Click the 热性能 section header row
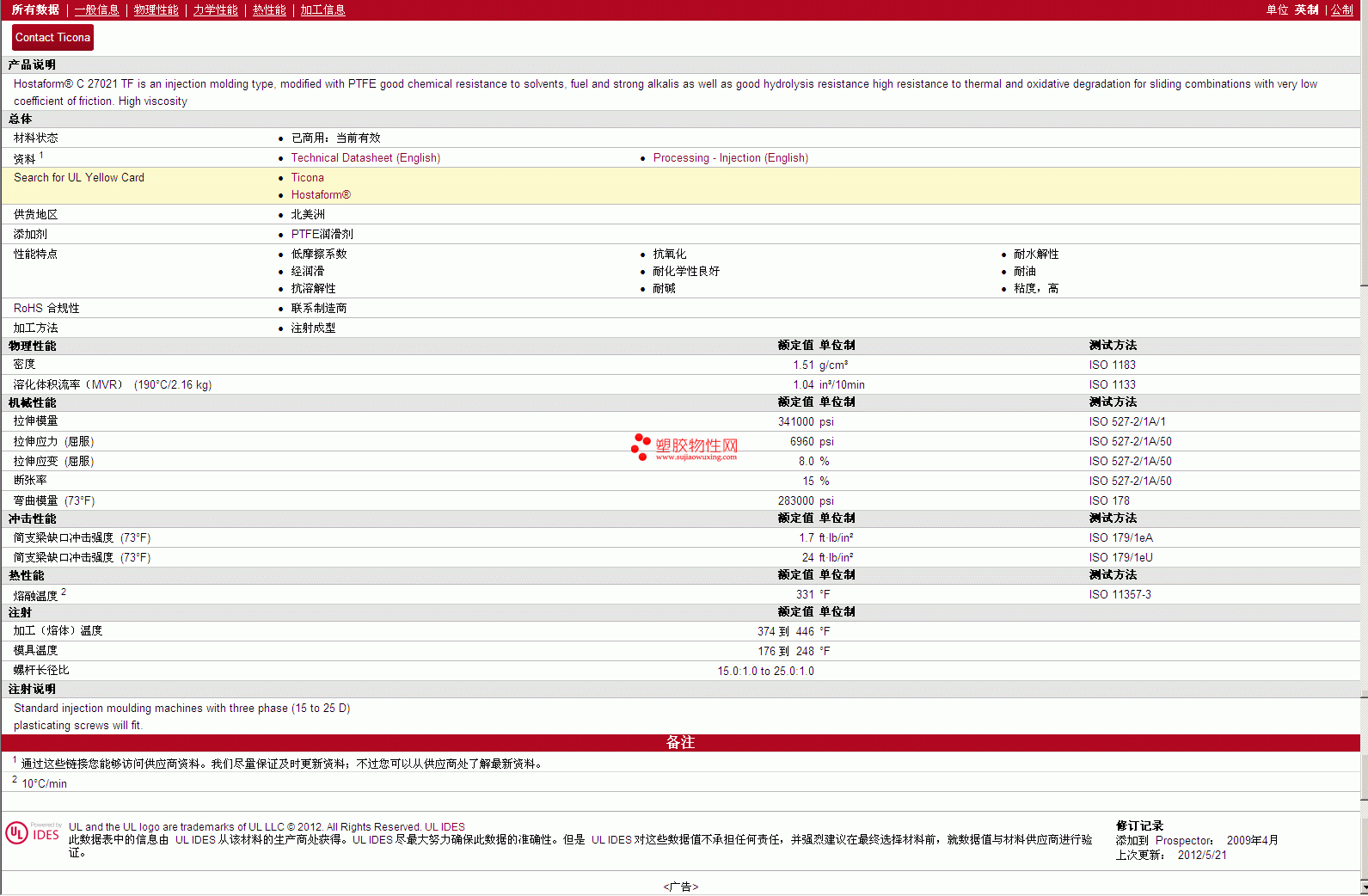 pyautogui.click(x=680, y=575)
